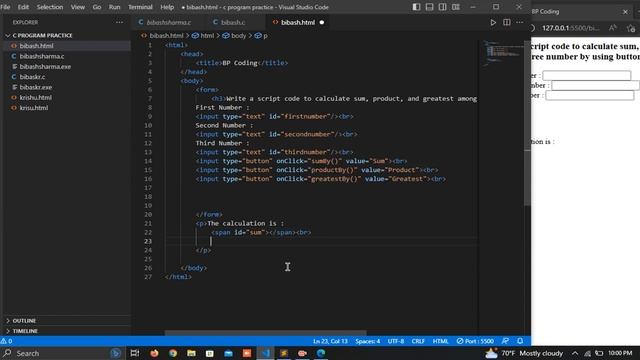This screenshot has height=360, width=640.
Task: Change UTF-8 encoding in status bar
Action: [396, 341]
